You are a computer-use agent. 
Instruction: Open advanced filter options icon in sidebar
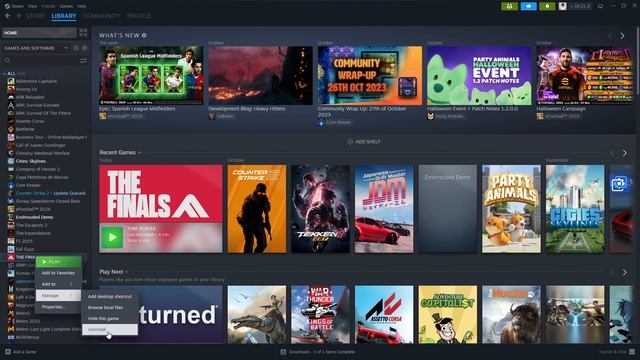click(83, 60)
